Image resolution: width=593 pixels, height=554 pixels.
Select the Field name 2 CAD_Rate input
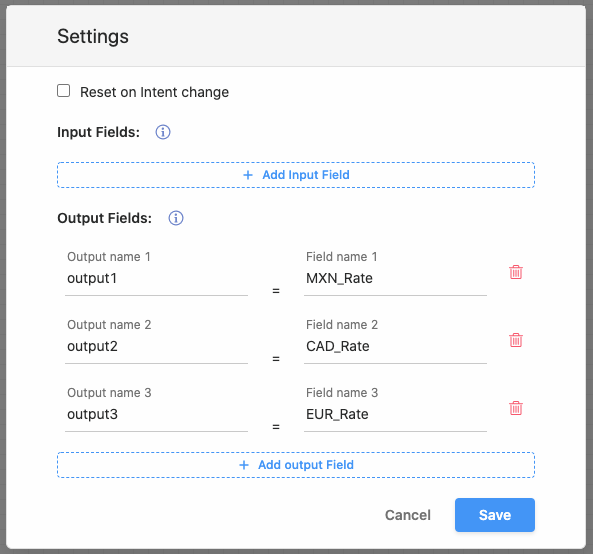point(395,347)
